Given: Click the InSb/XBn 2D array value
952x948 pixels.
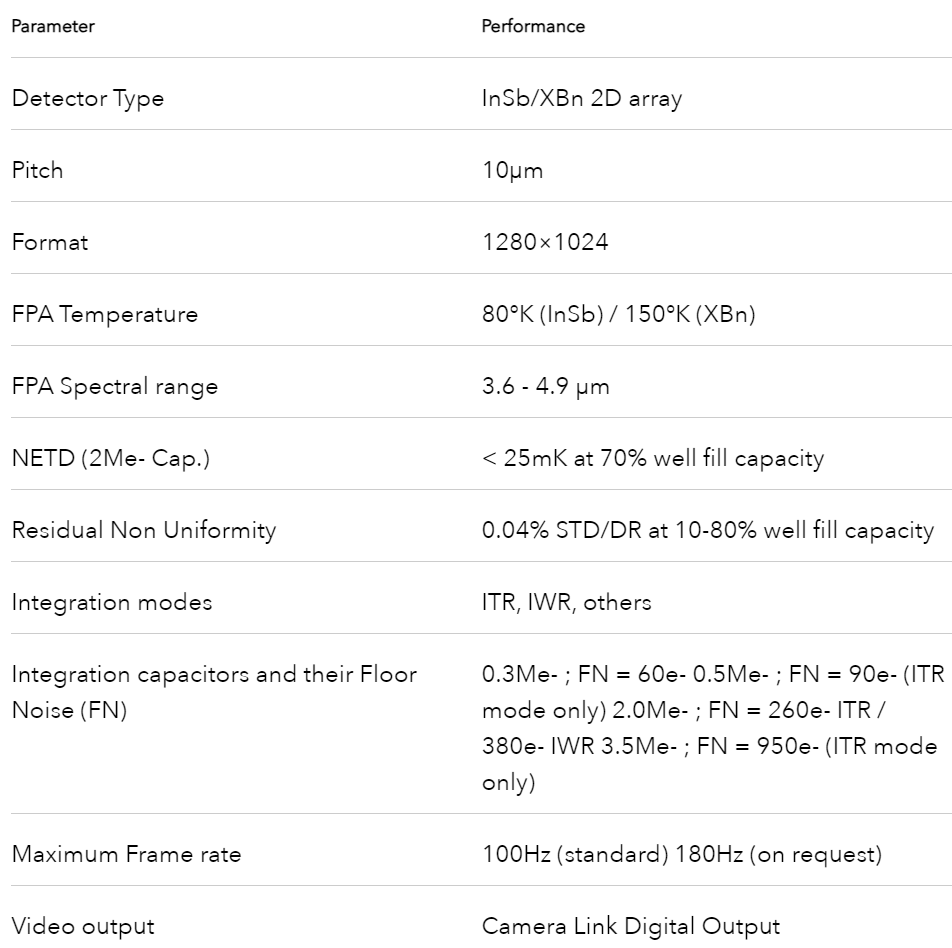Looking at the screenshot, I should (582, 98).
